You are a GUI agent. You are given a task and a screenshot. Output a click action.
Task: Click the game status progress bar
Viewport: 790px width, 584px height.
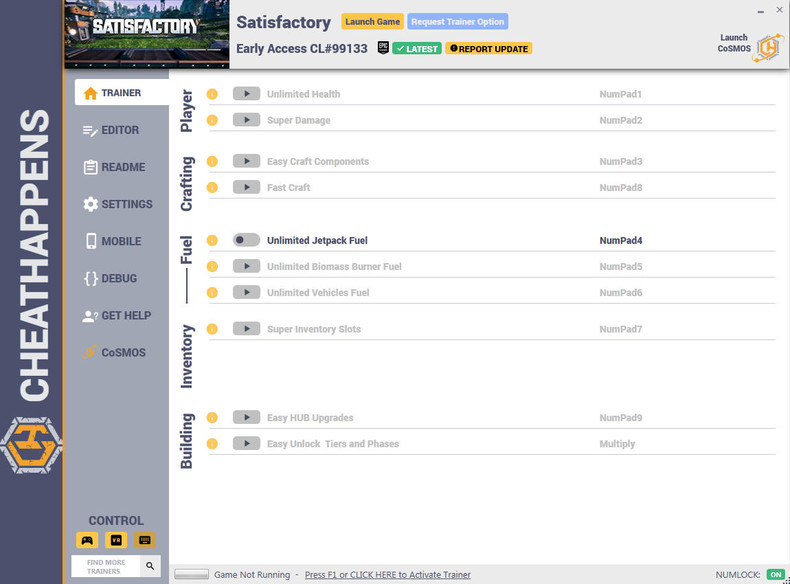point(191,574)
